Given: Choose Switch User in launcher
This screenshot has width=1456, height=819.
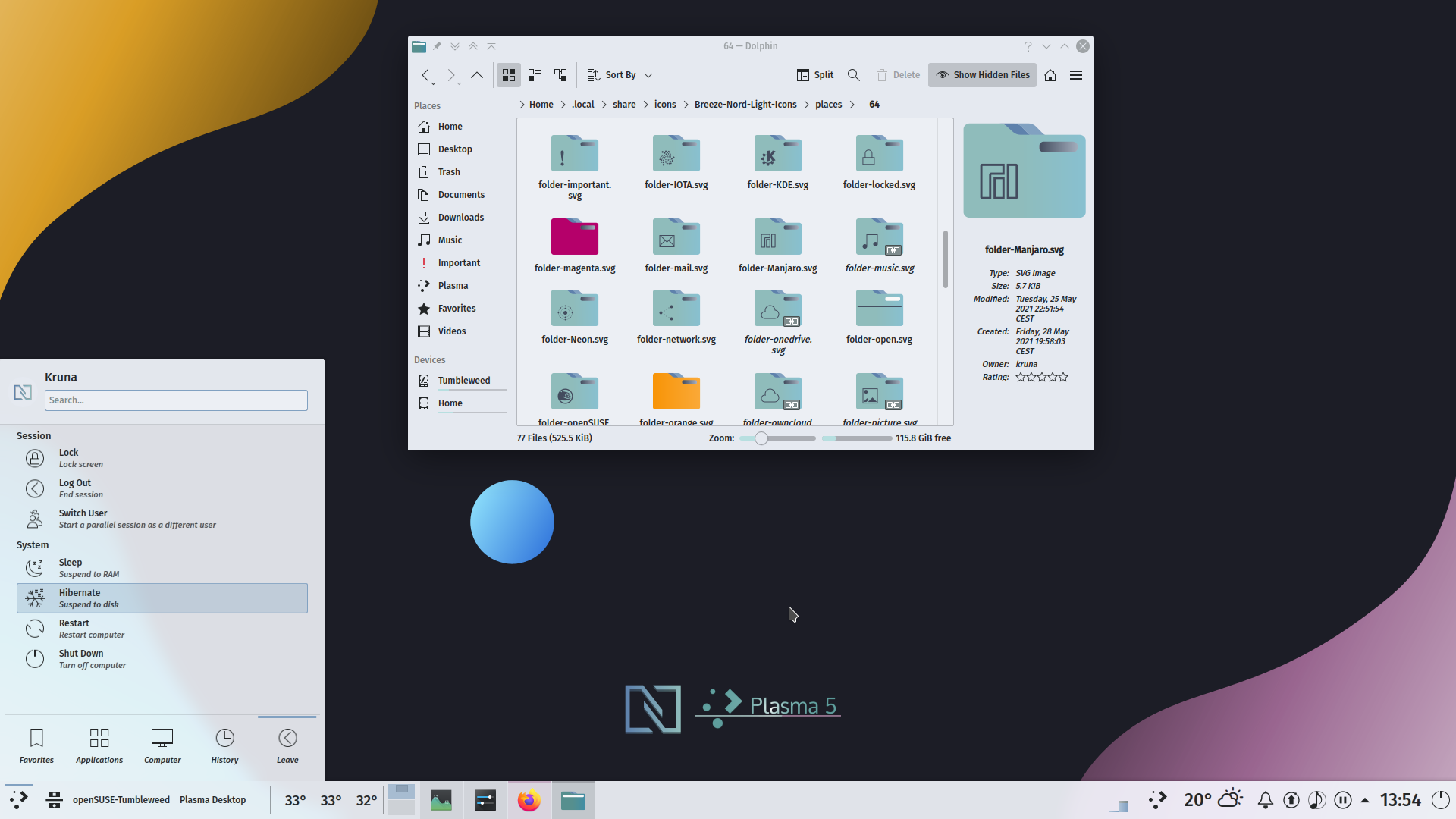Looking at the screenshot, I should [x=162, y=519].
